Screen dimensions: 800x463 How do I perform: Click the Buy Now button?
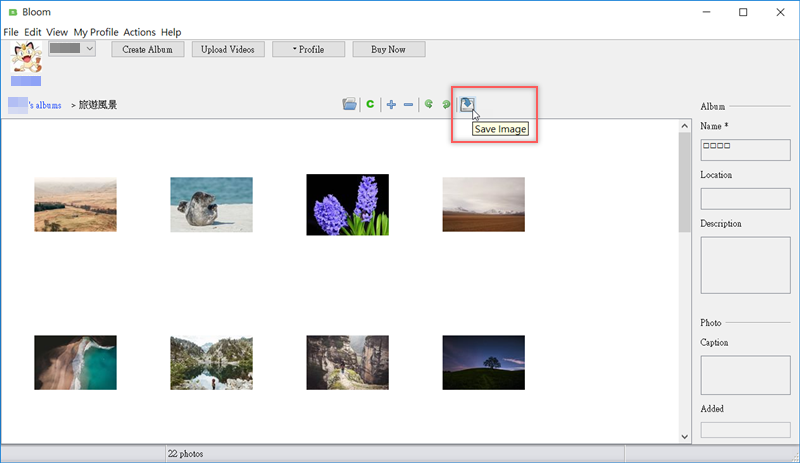pyautogui.click(x=389, y=49)
